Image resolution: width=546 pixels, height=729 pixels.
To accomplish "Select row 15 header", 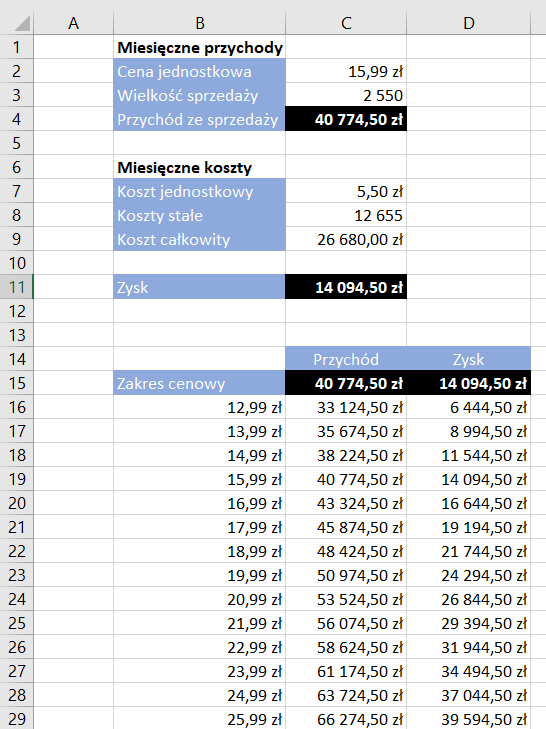I will (x=17, y=383).
